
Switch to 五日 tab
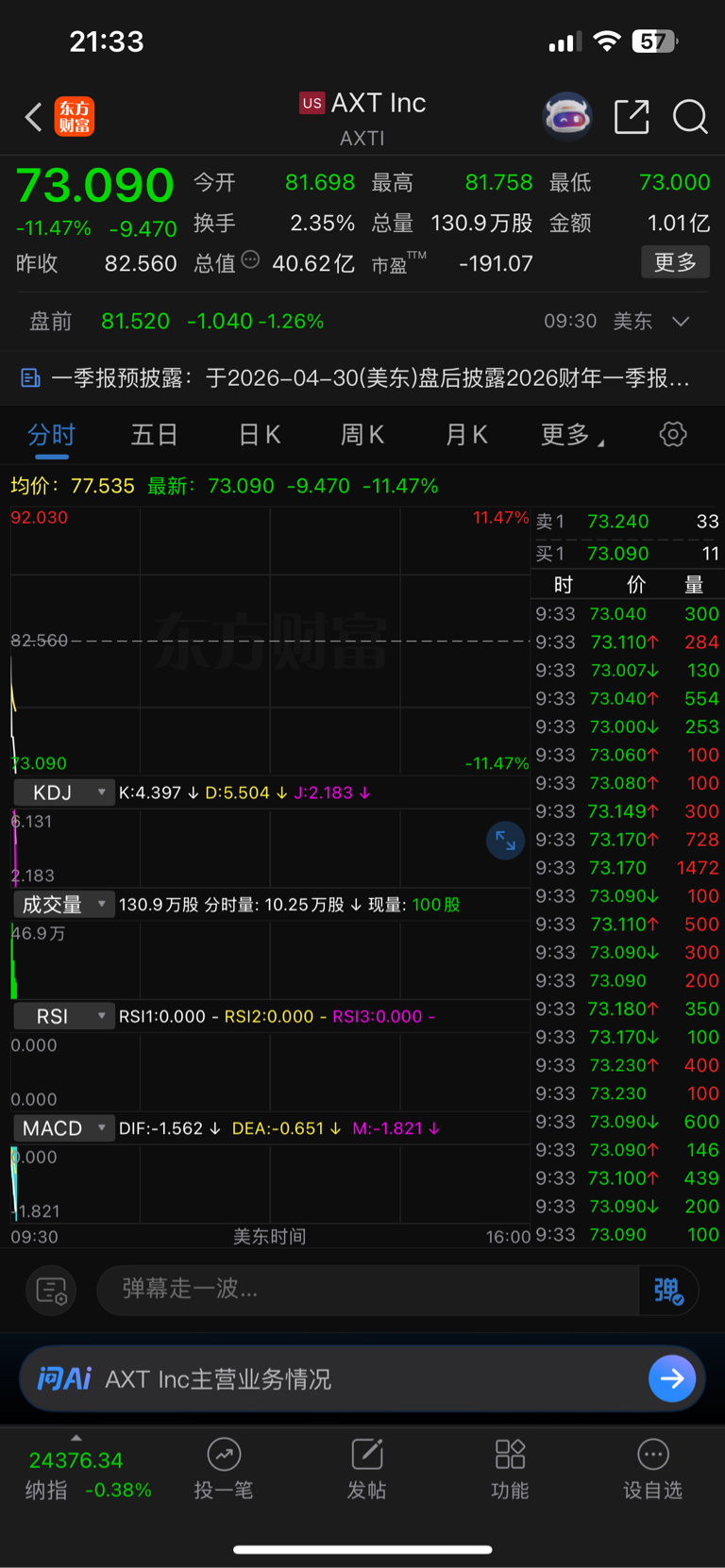click(x=154, y=434)
